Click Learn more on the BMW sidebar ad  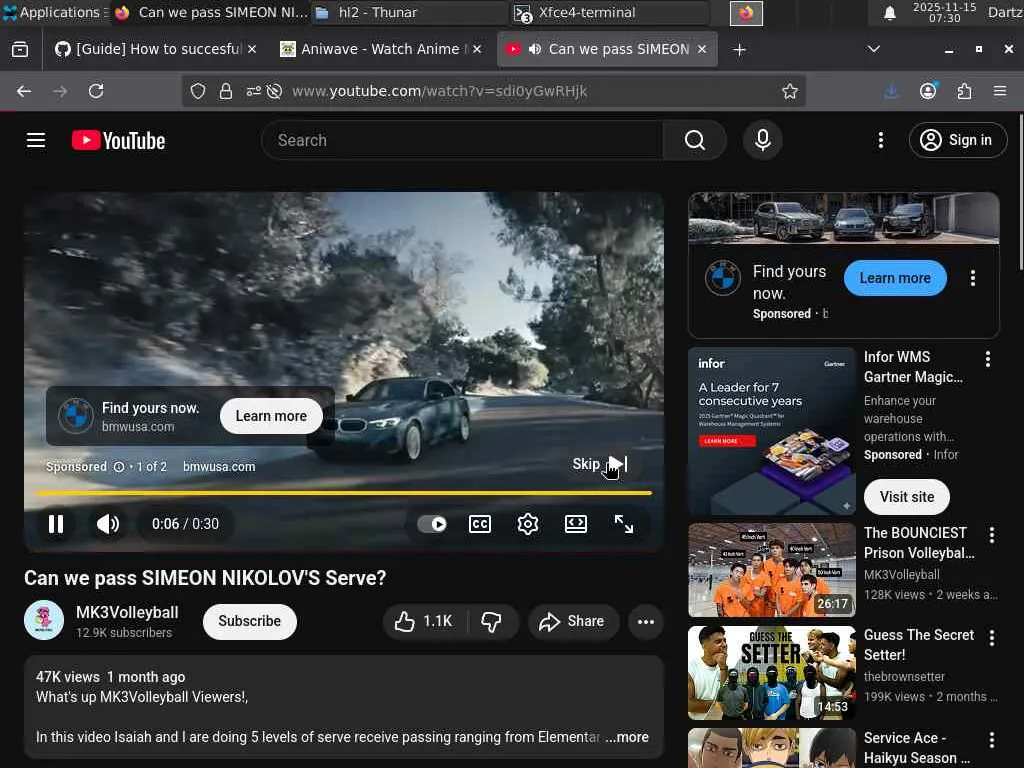pyautogui.click(x=895, y=278)
